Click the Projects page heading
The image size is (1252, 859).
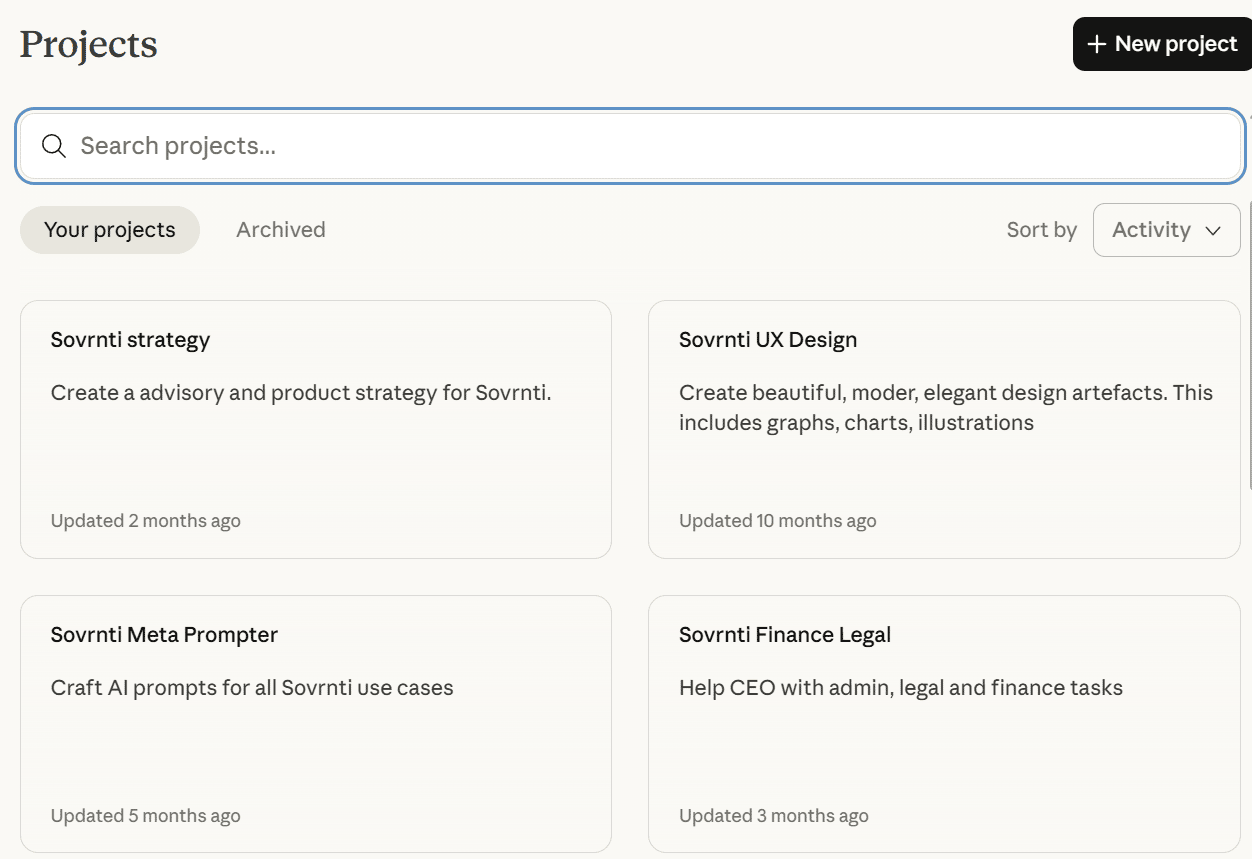89,45
